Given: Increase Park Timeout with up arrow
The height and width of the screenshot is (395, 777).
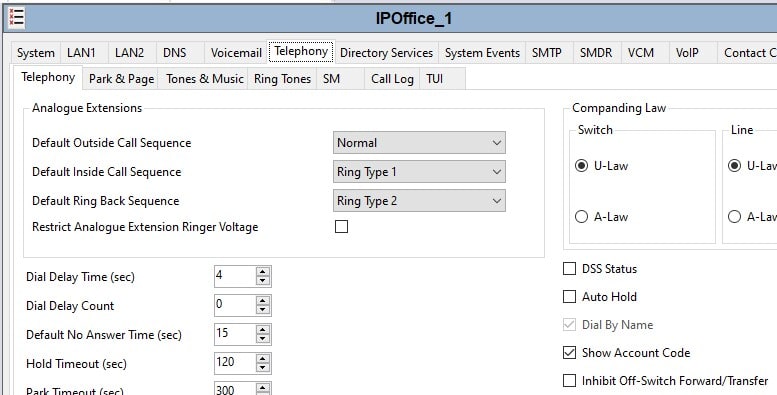Looking at the screenshot, I should [263, 387].
